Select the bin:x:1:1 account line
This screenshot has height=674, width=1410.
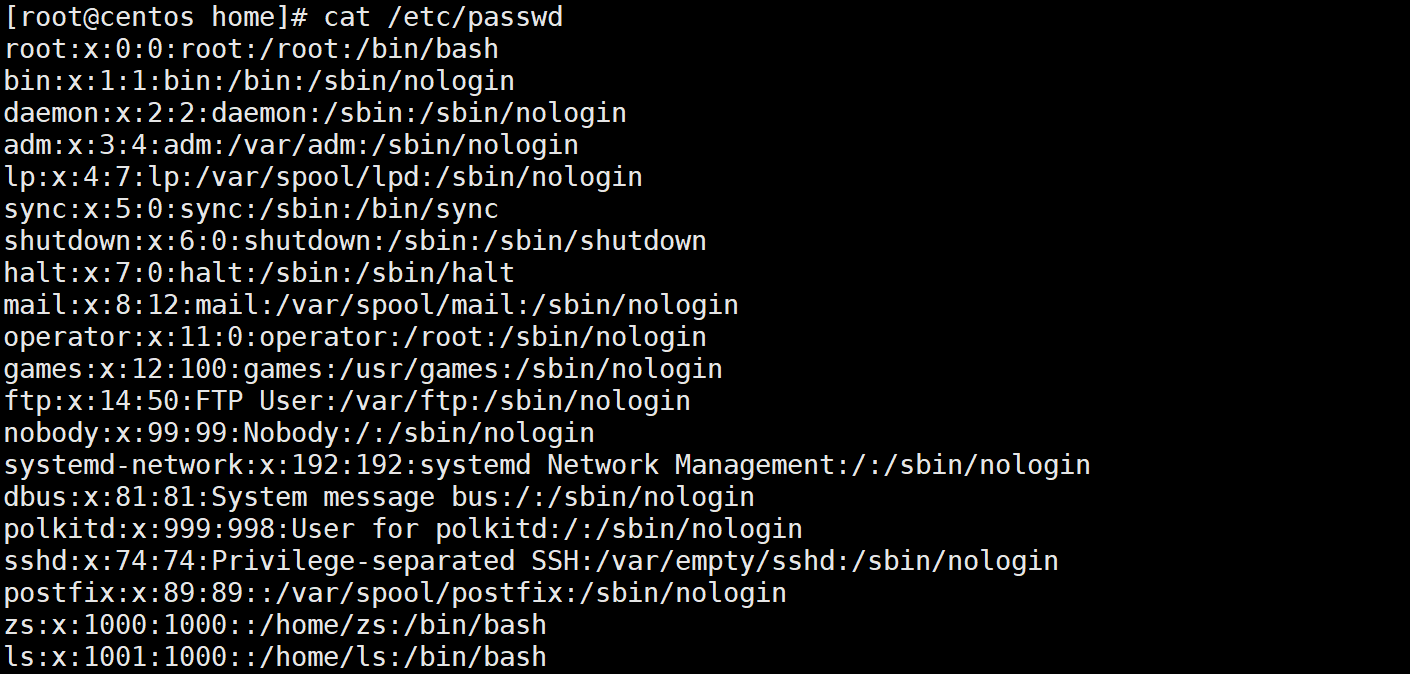[x=259, y=81]
